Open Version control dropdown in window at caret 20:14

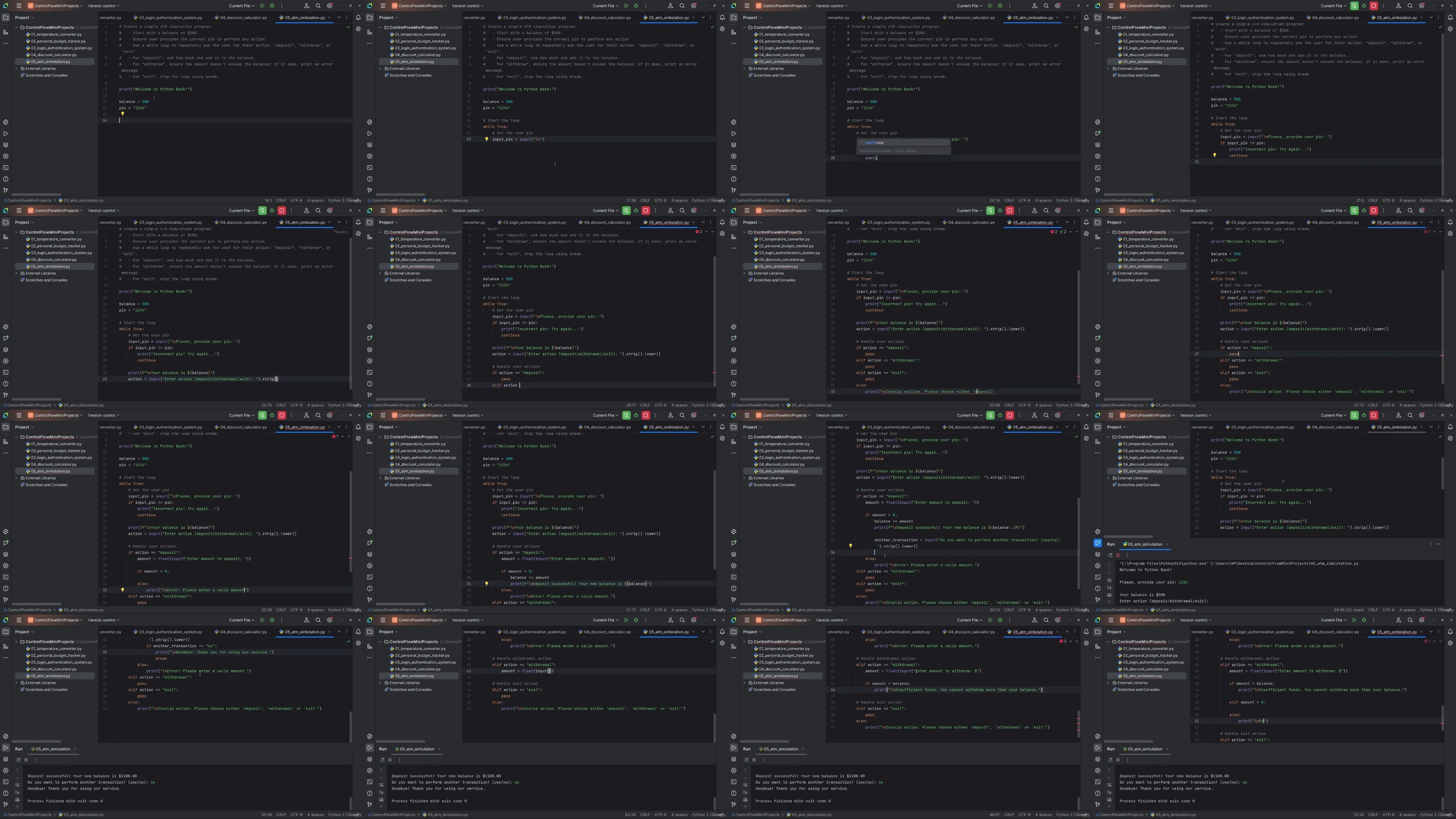831,5
